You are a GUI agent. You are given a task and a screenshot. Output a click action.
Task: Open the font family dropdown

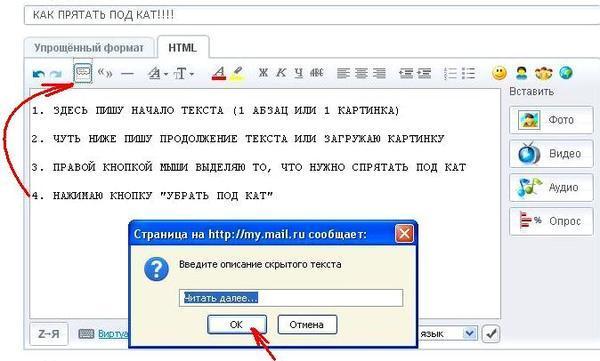(158, 73)
